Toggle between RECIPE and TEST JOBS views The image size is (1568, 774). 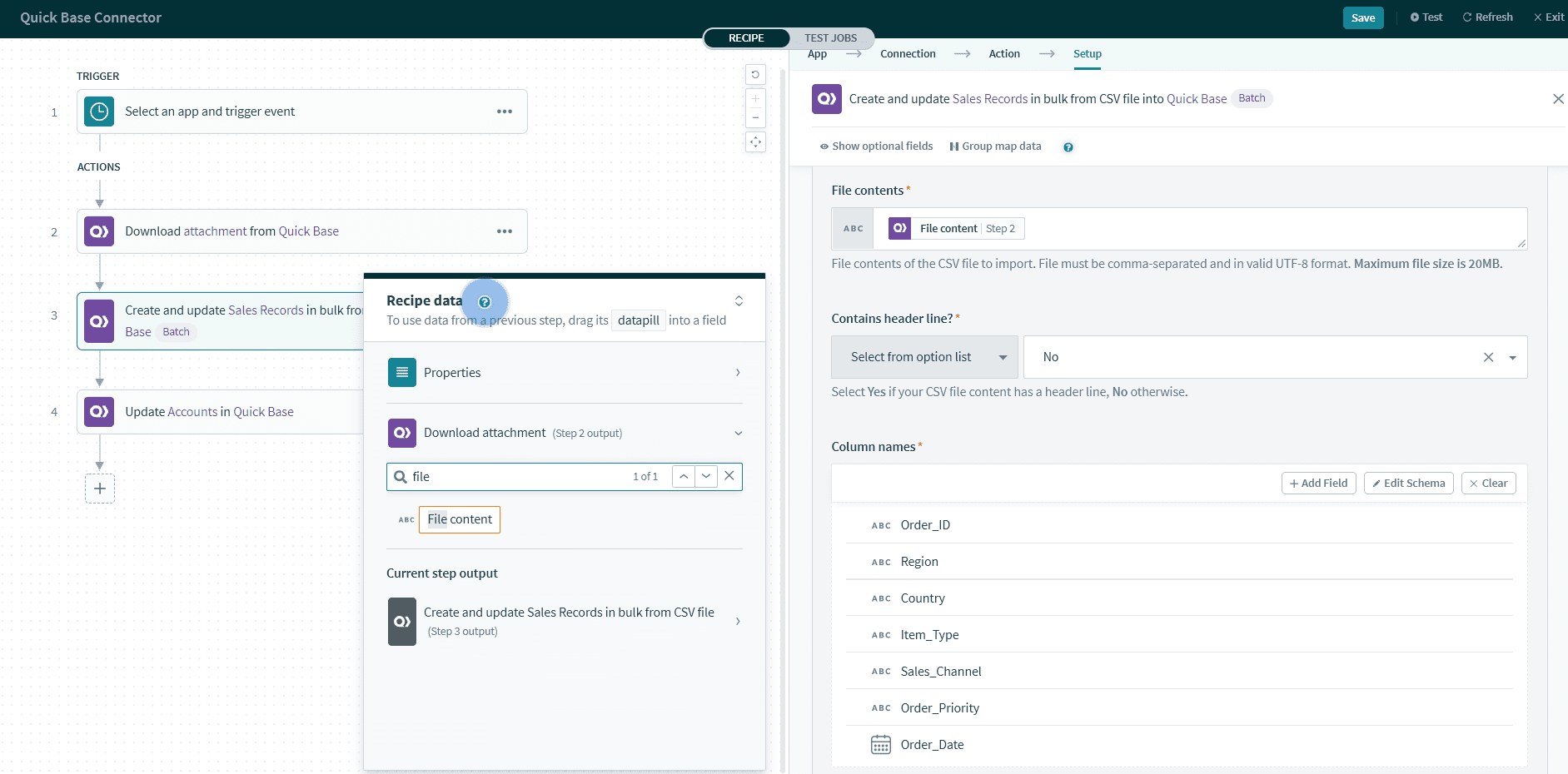tap(830, 38)
